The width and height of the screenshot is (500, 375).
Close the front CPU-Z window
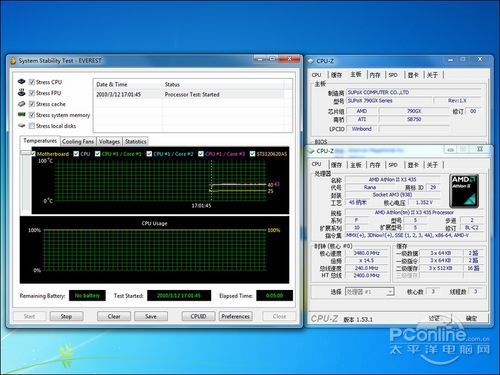coord(479,149)
